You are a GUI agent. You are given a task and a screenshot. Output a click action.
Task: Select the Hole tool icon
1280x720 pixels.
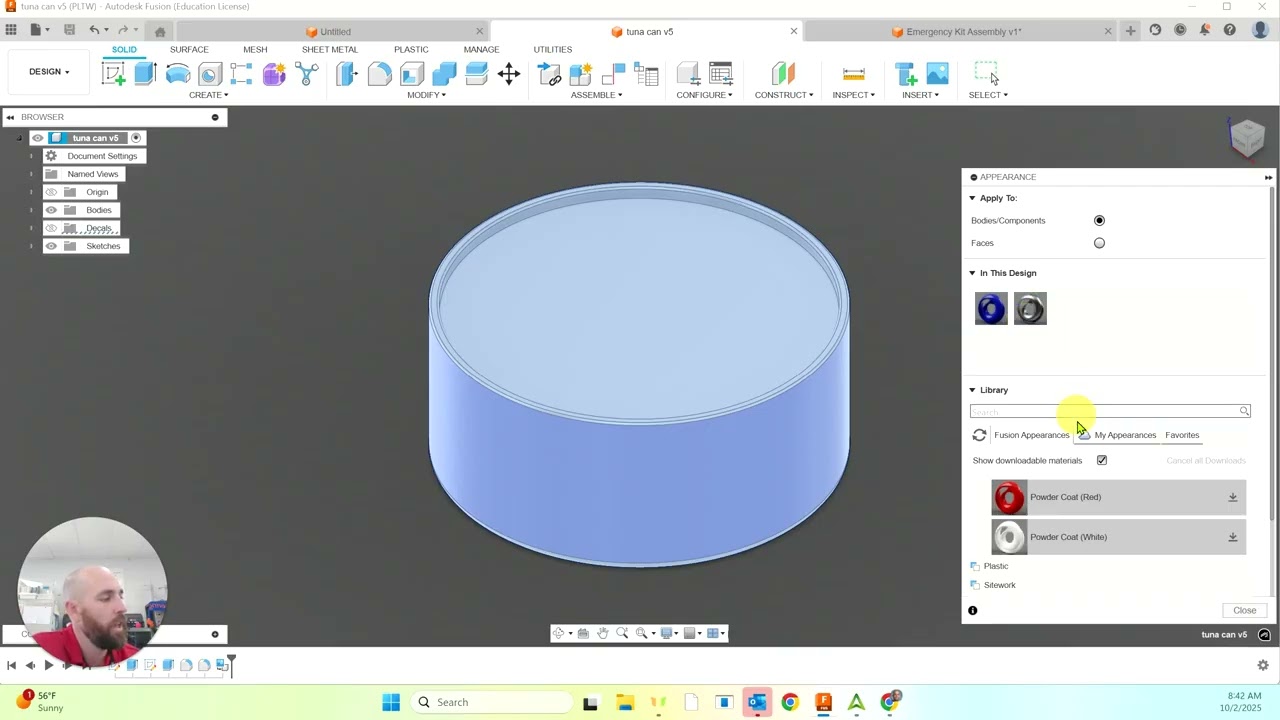(x=210, y=73)
